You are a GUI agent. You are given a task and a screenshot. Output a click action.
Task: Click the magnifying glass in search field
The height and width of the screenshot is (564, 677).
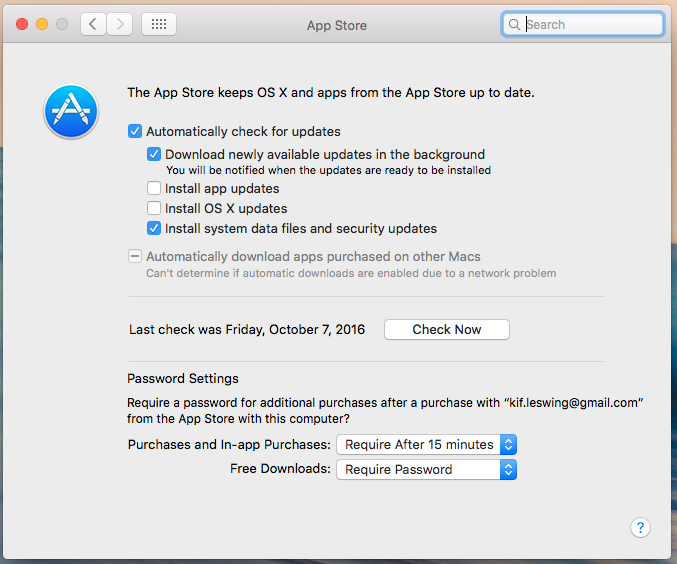(514, 25)
